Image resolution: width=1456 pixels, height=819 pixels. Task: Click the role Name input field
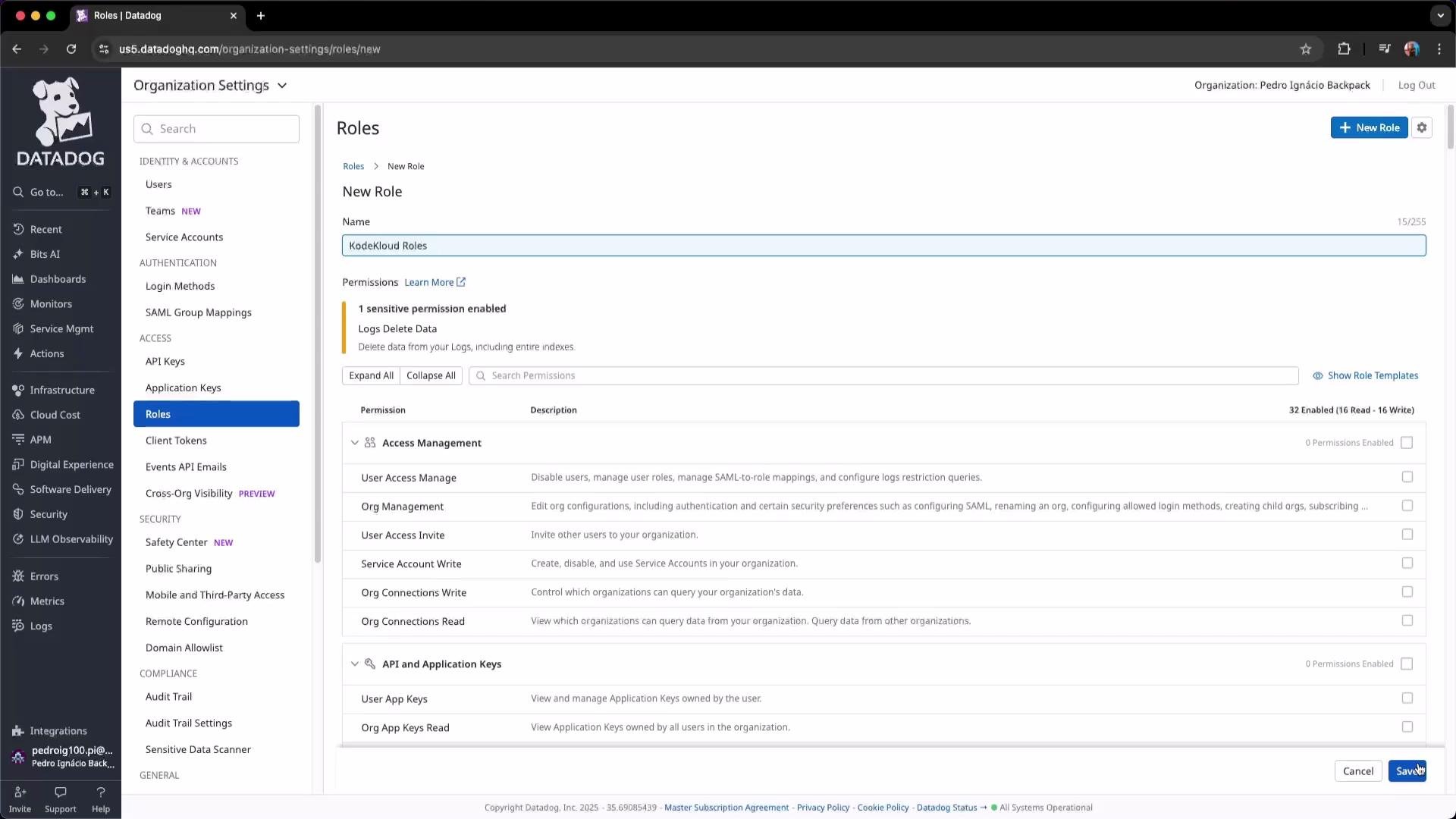(883, 246)
